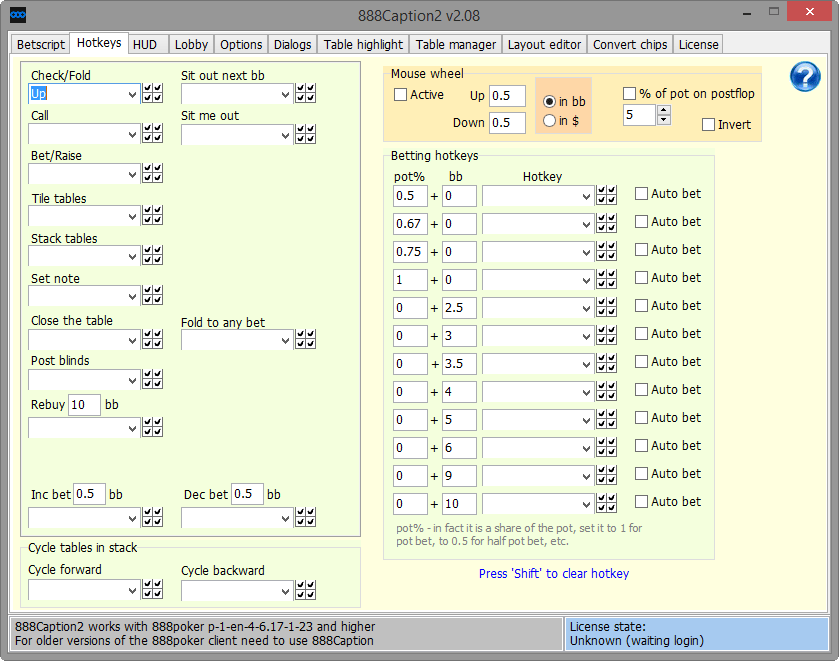839x661 pixels.
Task: Enable Auto bet for the 5 bb betting row
Action: (641, 417)
